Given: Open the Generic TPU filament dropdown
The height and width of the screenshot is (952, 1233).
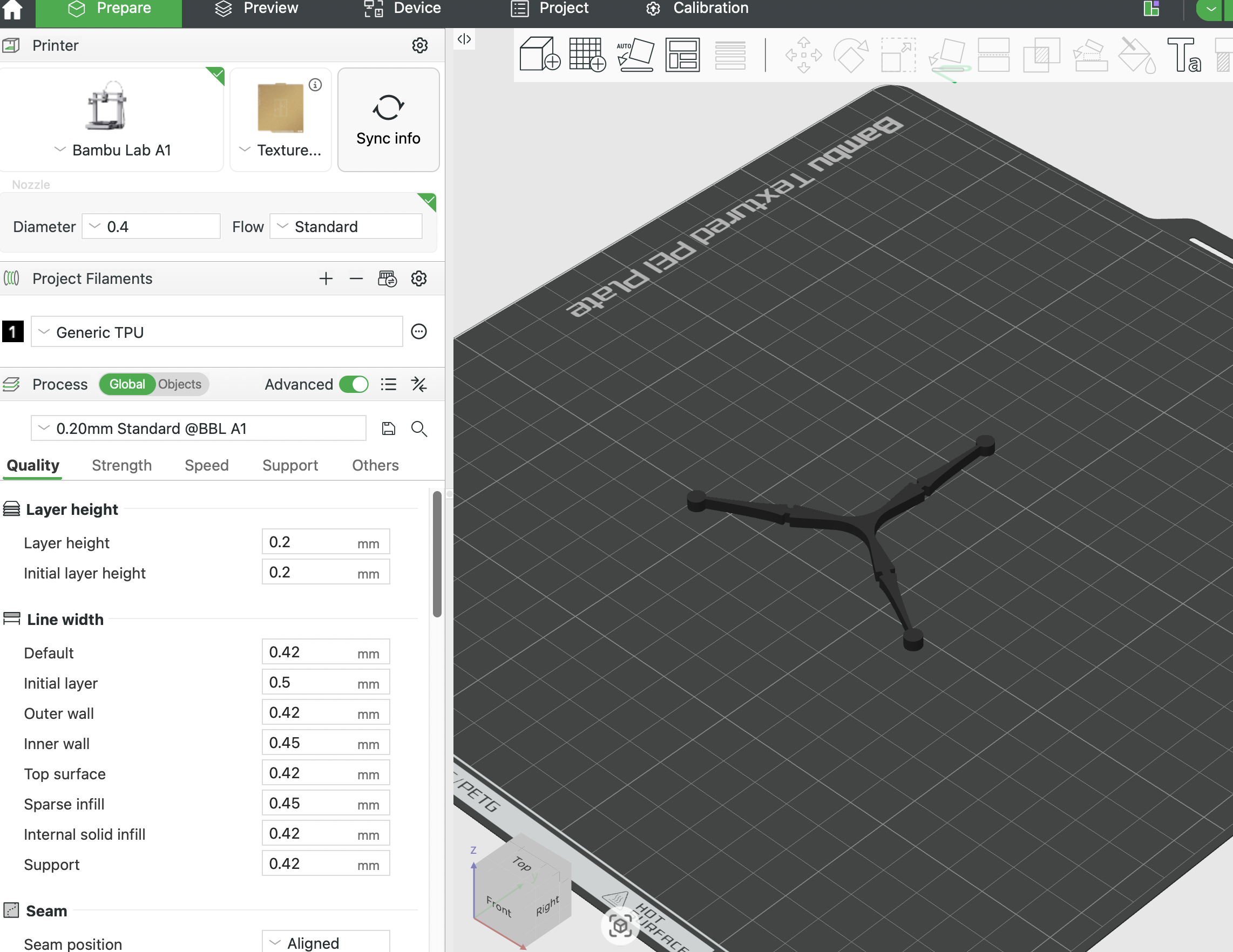Looking at the screenshot, I should pyautogui.click(x=217, y=332).
